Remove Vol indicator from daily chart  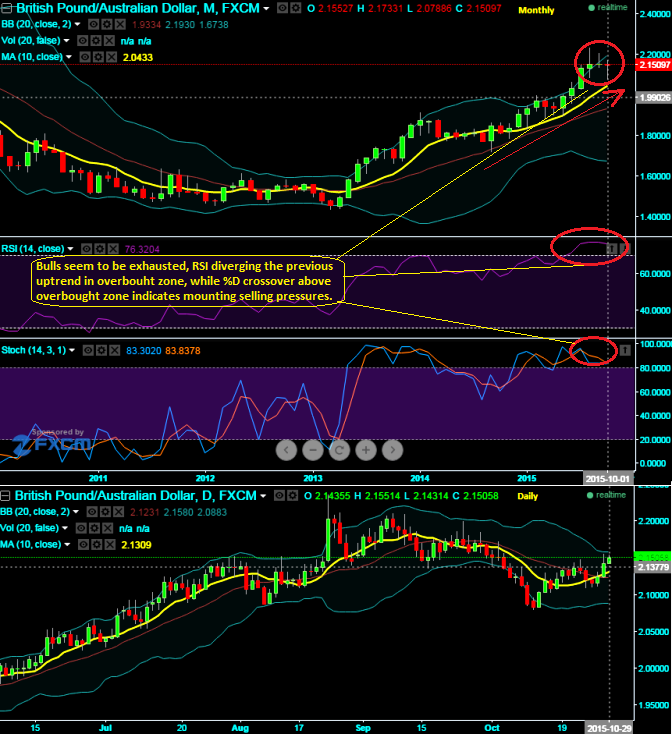[108, 528]
